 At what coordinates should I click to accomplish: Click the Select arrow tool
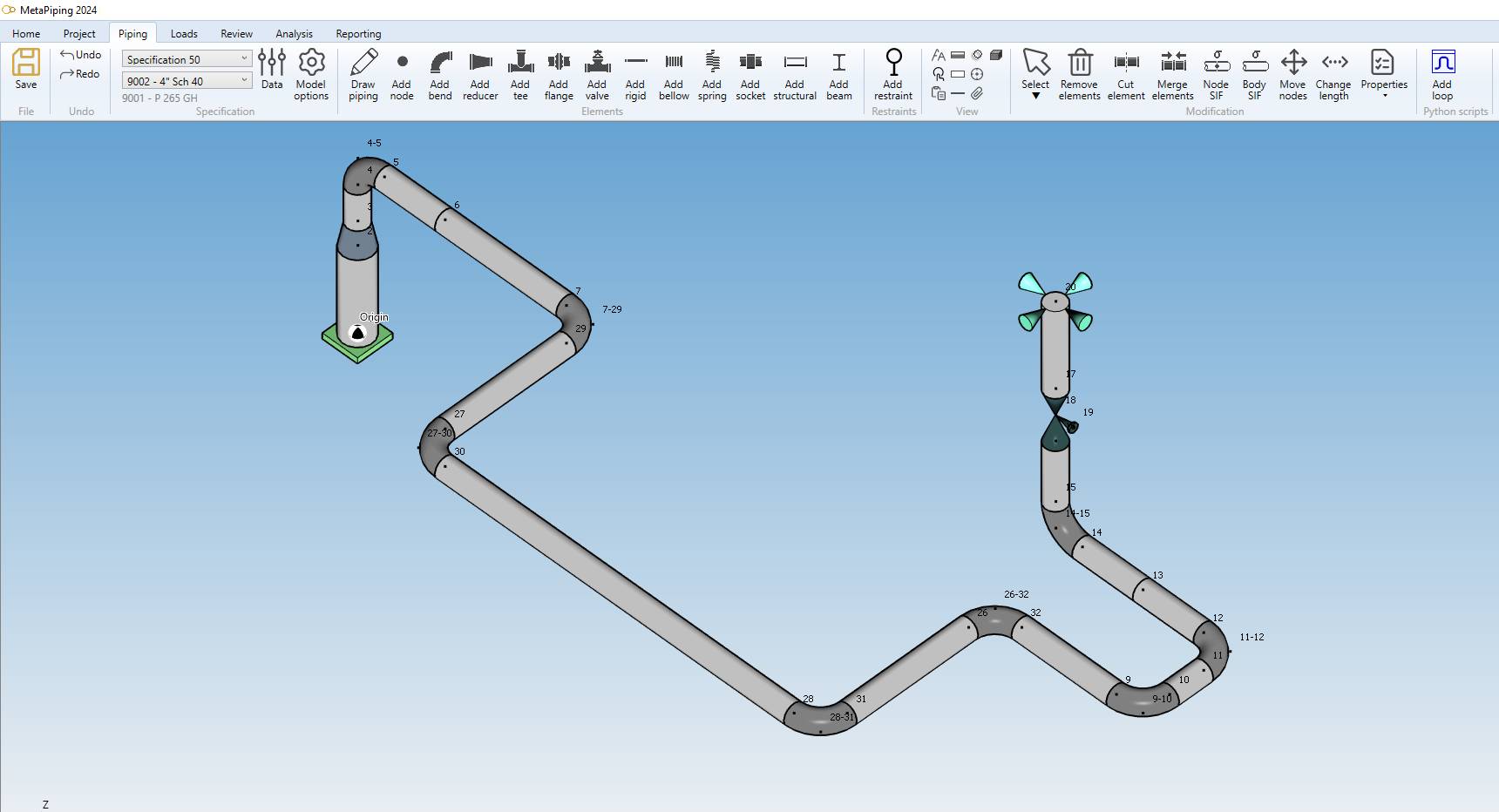click(1035, 68)
